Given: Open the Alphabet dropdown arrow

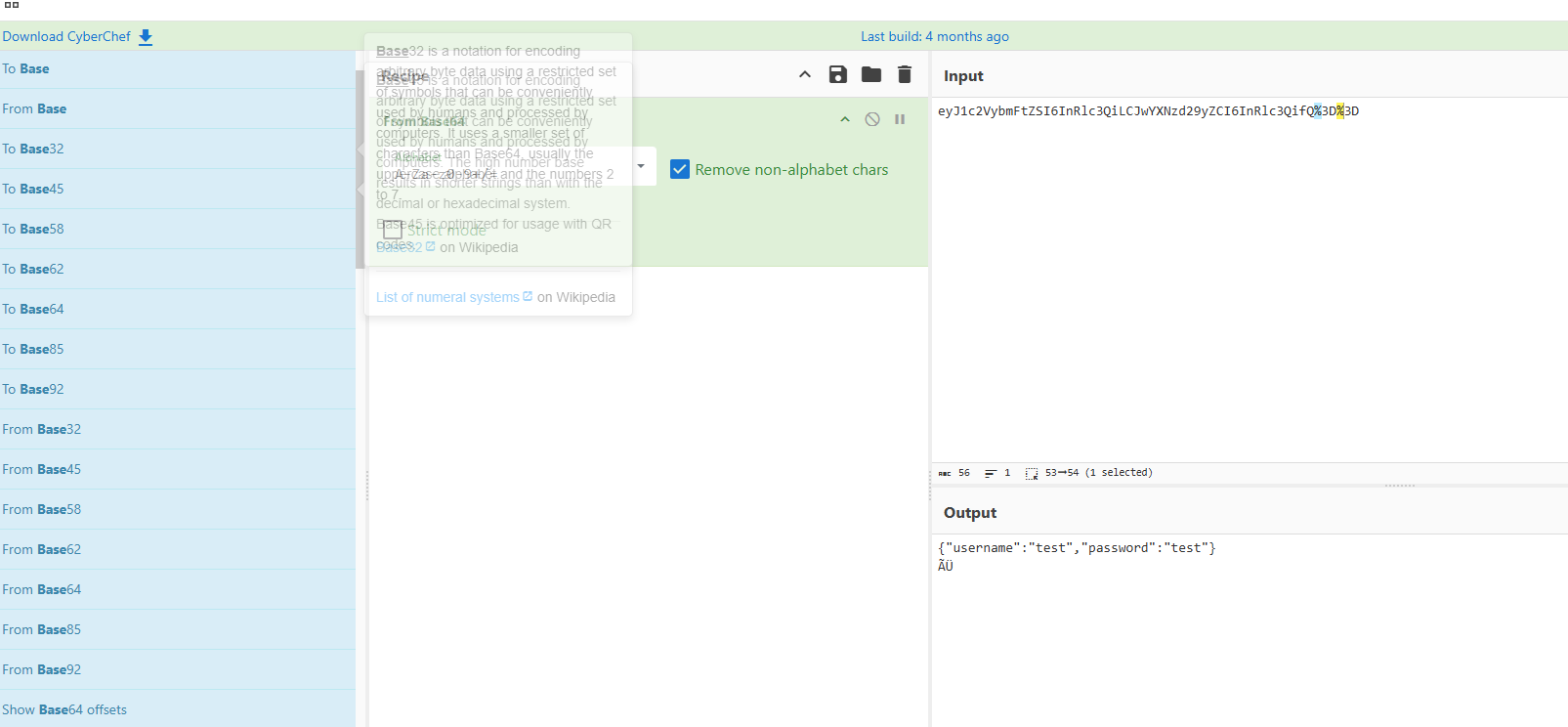Looking at the screenshot, I should [641, 167].
